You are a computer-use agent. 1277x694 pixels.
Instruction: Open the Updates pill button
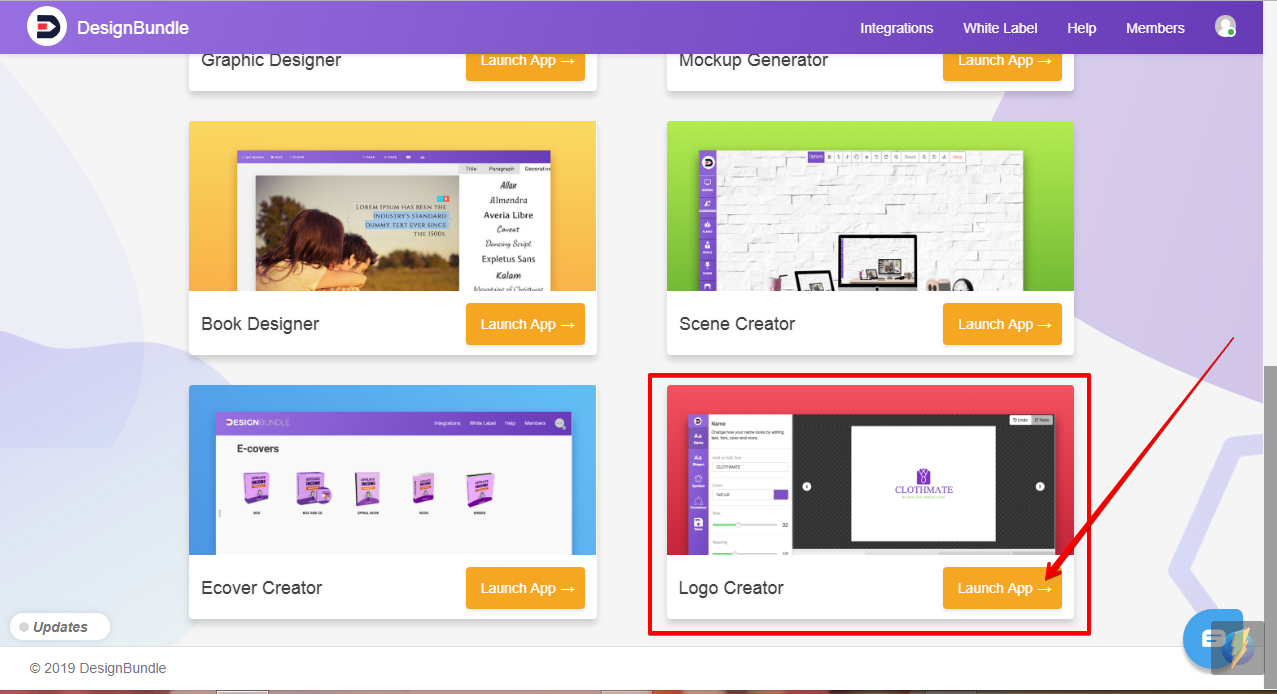60,627
